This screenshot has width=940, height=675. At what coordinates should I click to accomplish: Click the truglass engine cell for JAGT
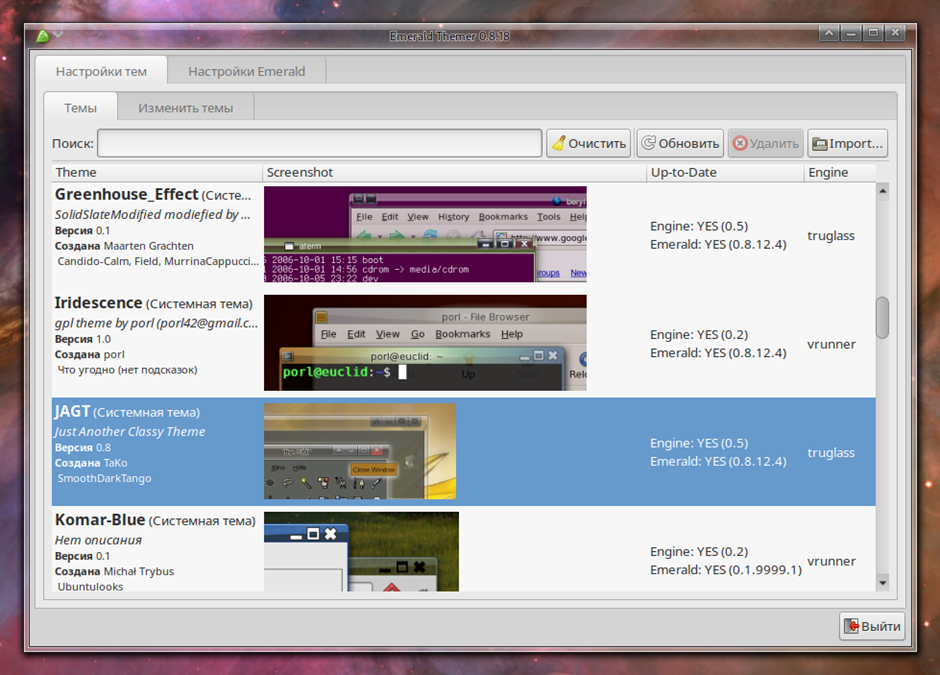coord(831,453)
